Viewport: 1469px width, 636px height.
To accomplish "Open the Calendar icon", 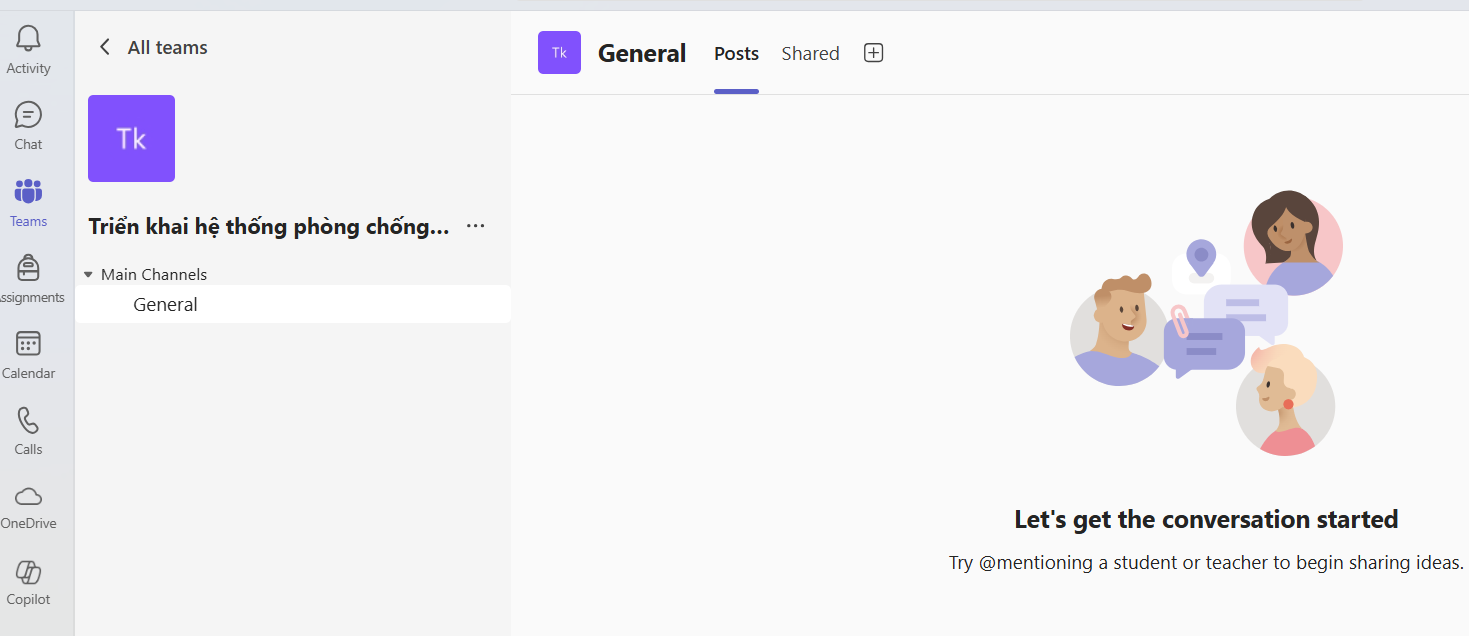I will (x=28, y=345).
